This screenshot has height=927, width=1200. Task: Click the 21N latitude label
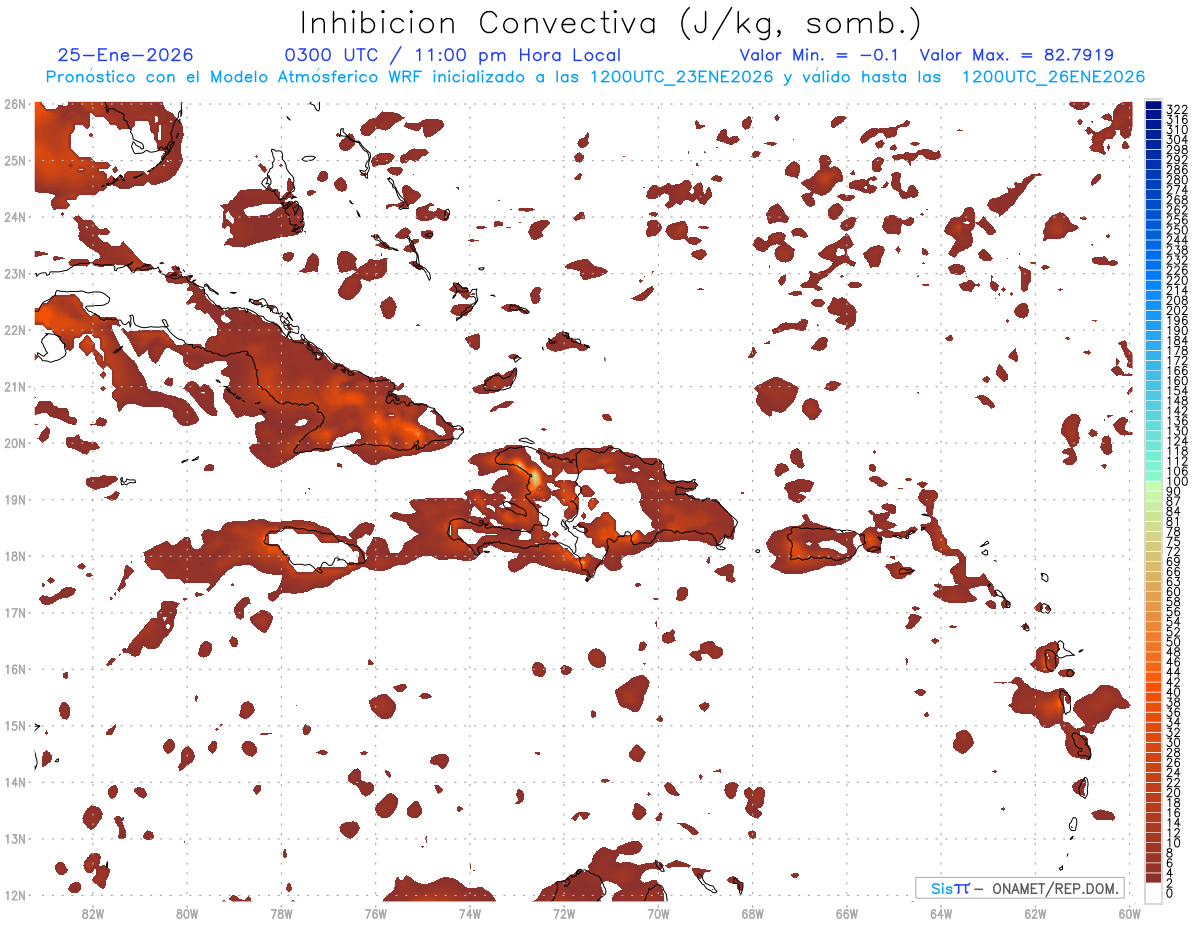point(15,386)
